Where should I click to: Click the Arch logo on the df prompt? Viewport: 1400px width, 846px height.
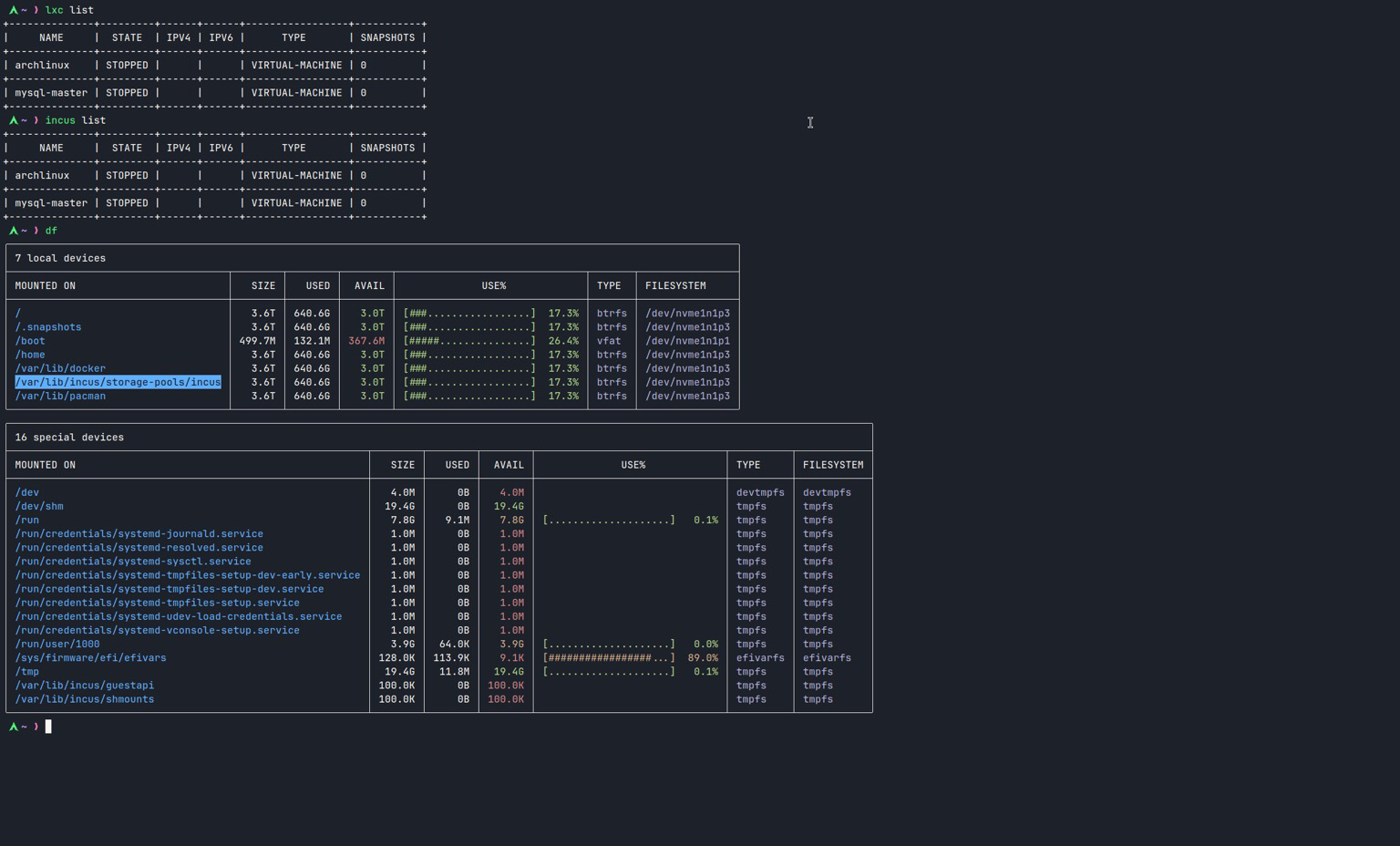[x=13, y=231]
